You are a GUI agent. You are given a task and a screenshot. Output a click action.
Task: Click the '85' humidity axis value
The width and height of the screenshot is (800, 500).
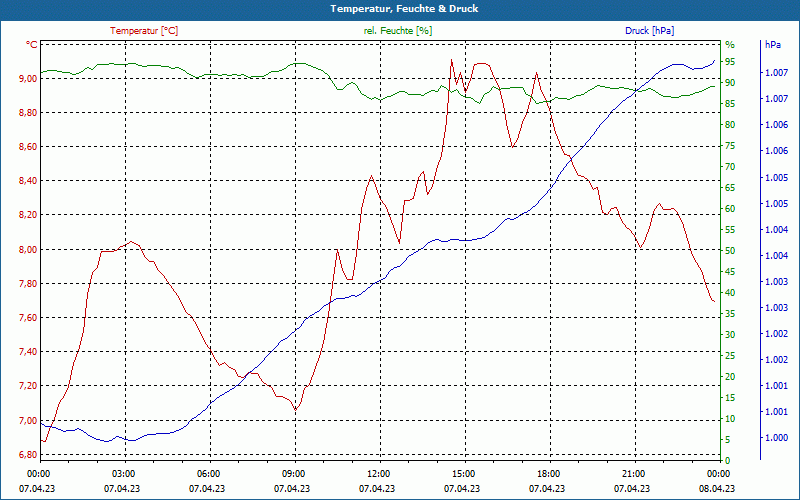pyautogui.click(x=730, y=104)
